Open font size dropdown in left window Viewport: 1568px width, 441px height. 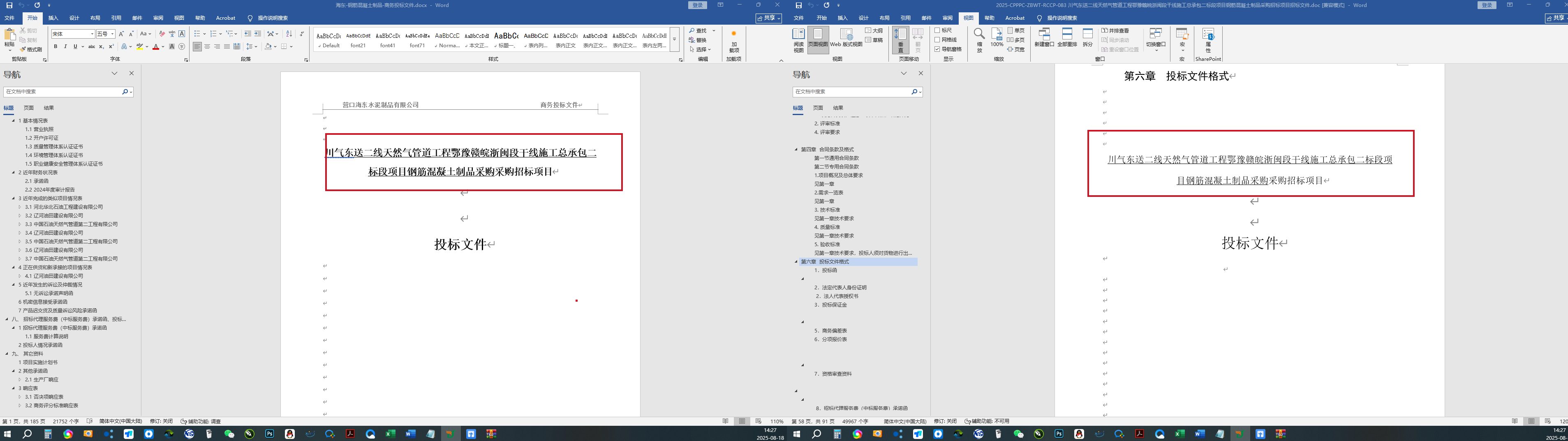113,34
